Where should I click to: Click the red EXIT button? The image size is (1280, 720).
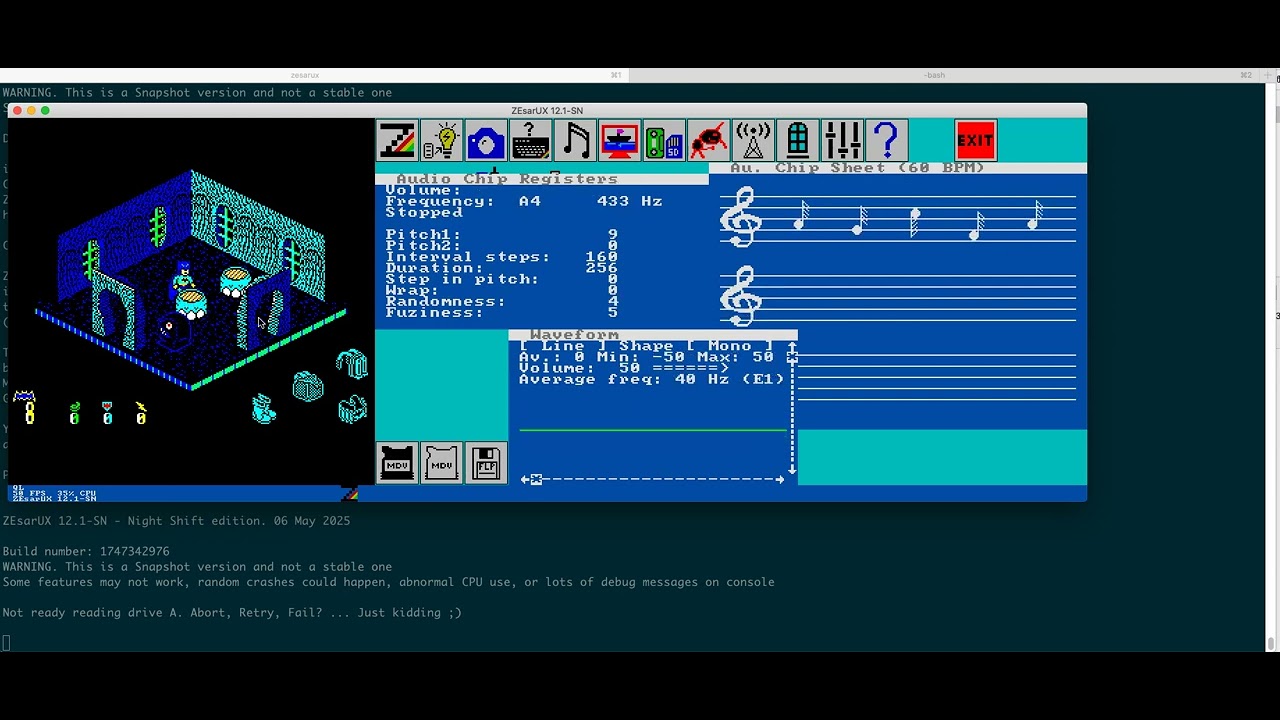point(975,140)
